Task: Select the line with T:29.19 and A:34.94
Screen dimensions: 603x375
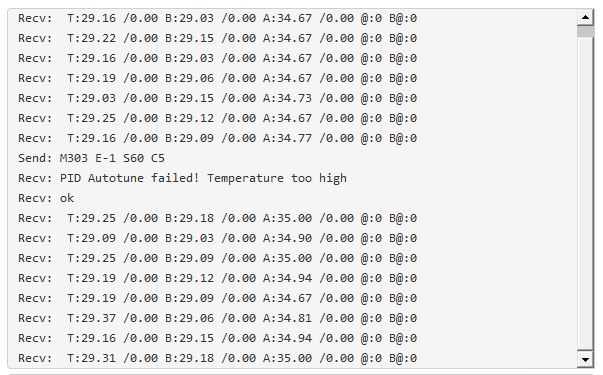Action: tap(217, 278)
